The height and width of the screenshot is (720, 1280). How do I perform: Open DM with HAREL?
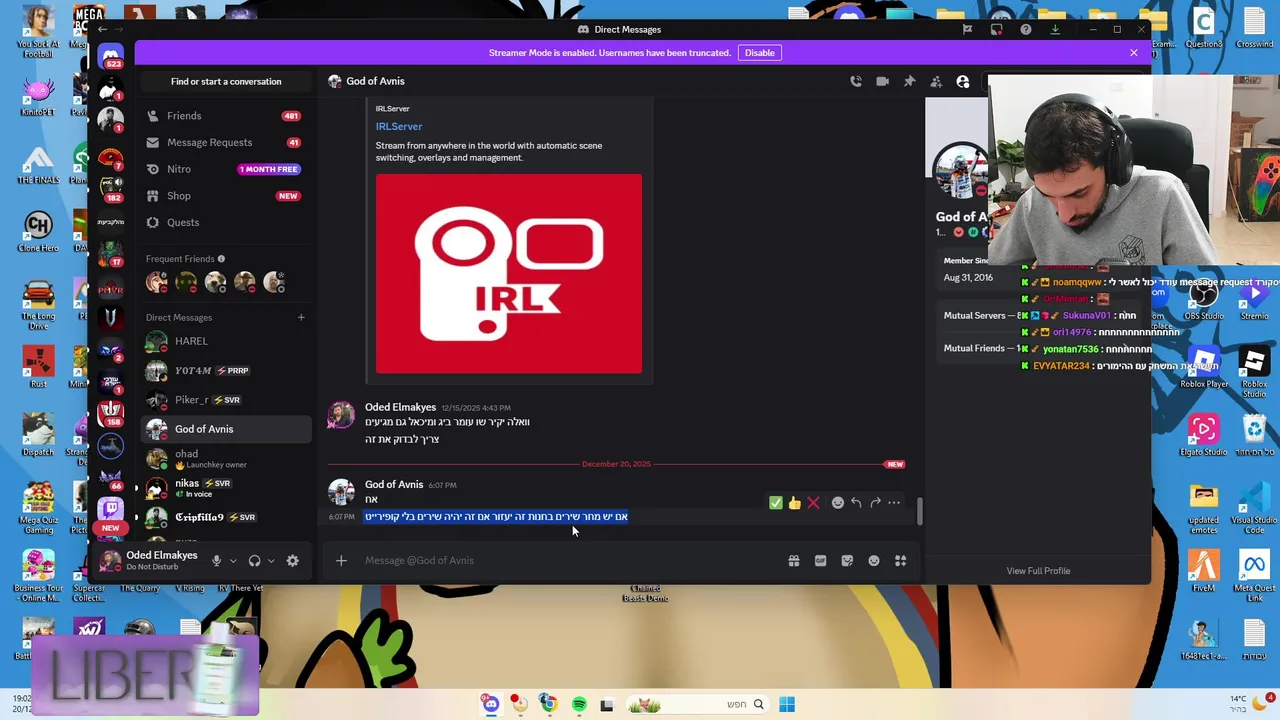(226, 342)
